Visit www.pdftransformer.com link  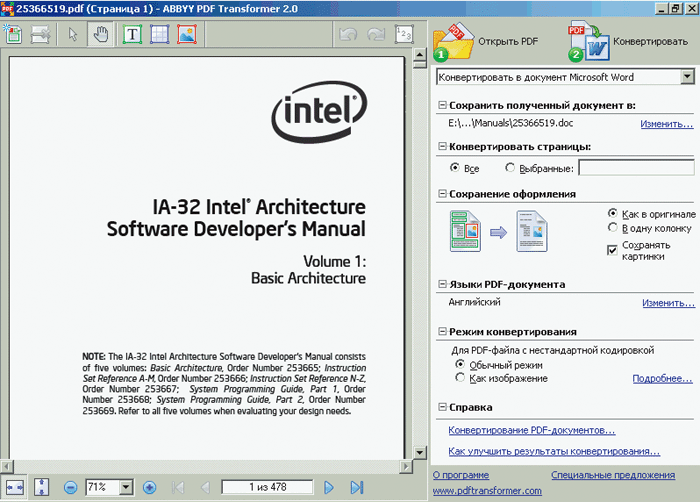point(487,491)
